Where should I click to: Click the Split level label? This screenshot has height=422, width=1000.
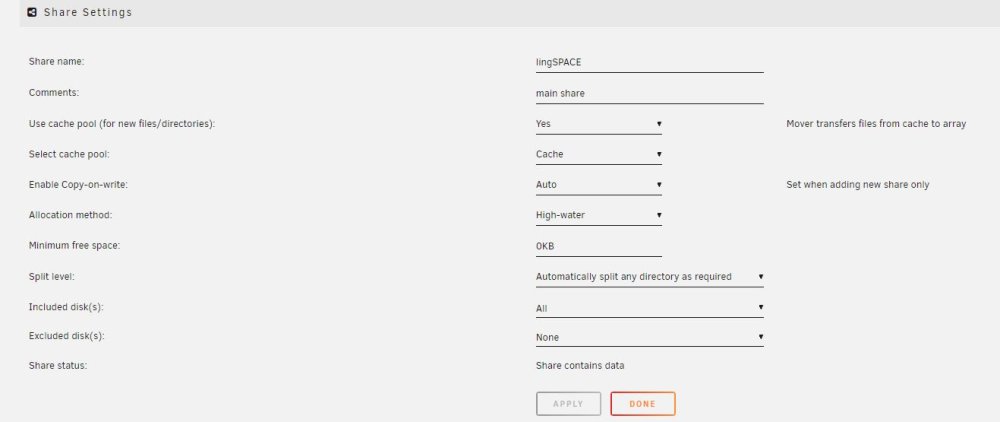[x=52, y=276]
